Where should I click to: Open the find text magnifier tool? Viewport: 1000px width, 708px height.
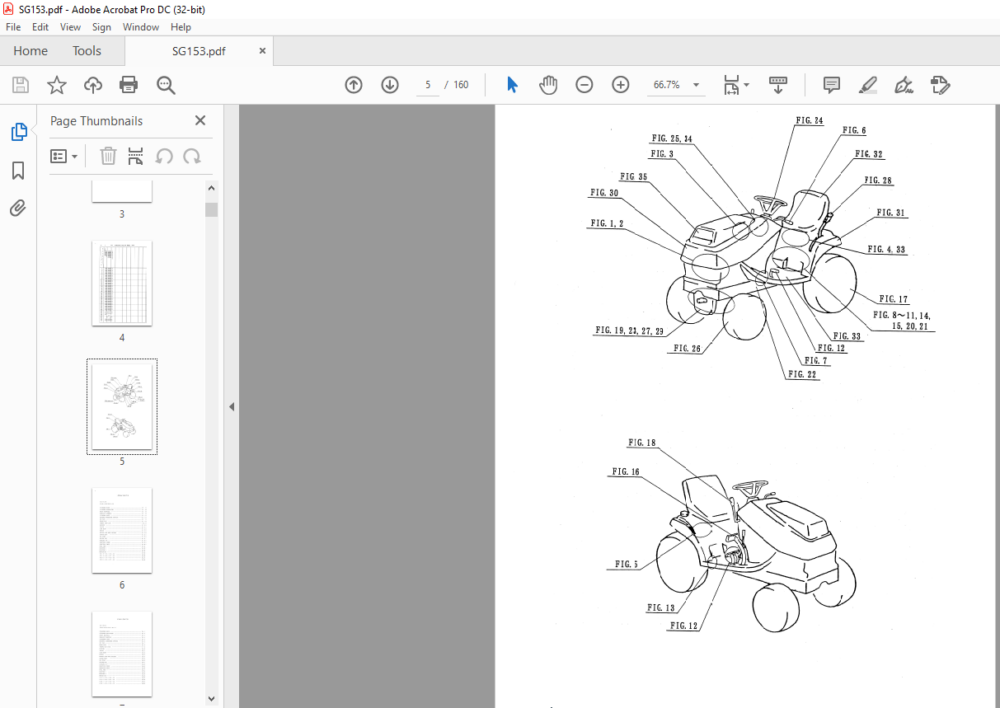(x=166, y=85)
